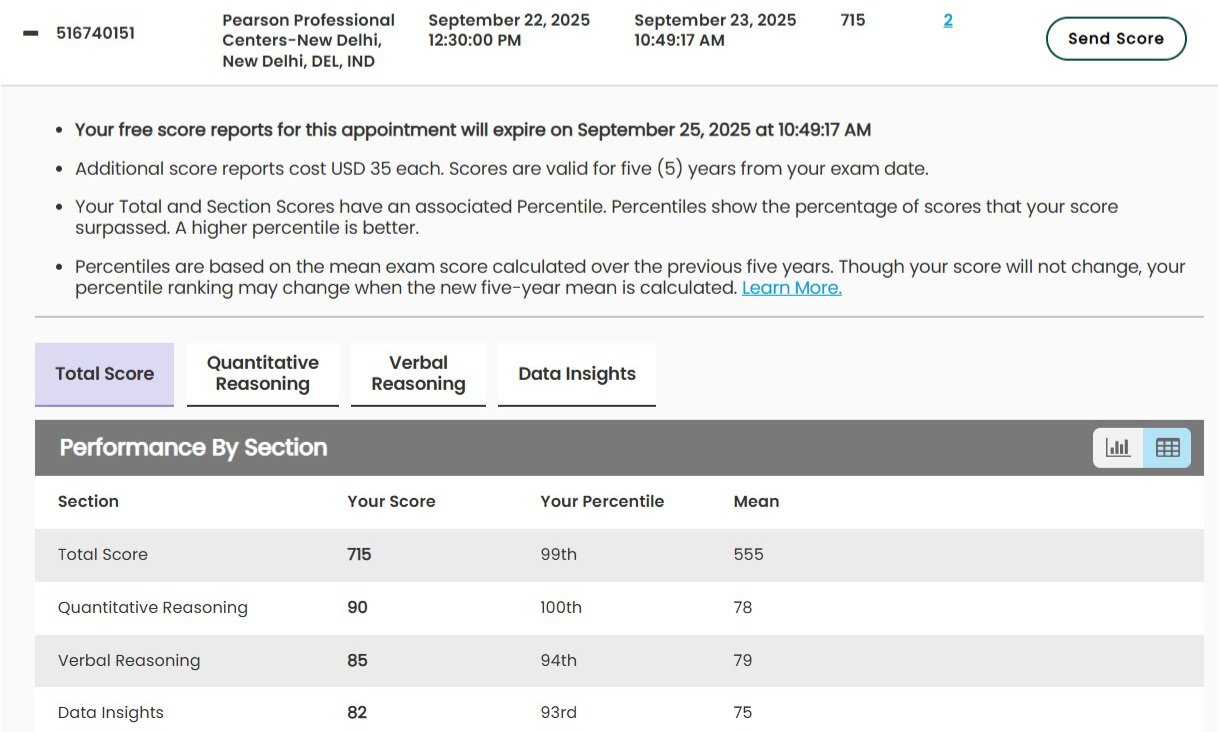Switch to bar chart view icon
This screenshot has width=1218, height=732.
pyautogui.click(x=1118, y=448)
